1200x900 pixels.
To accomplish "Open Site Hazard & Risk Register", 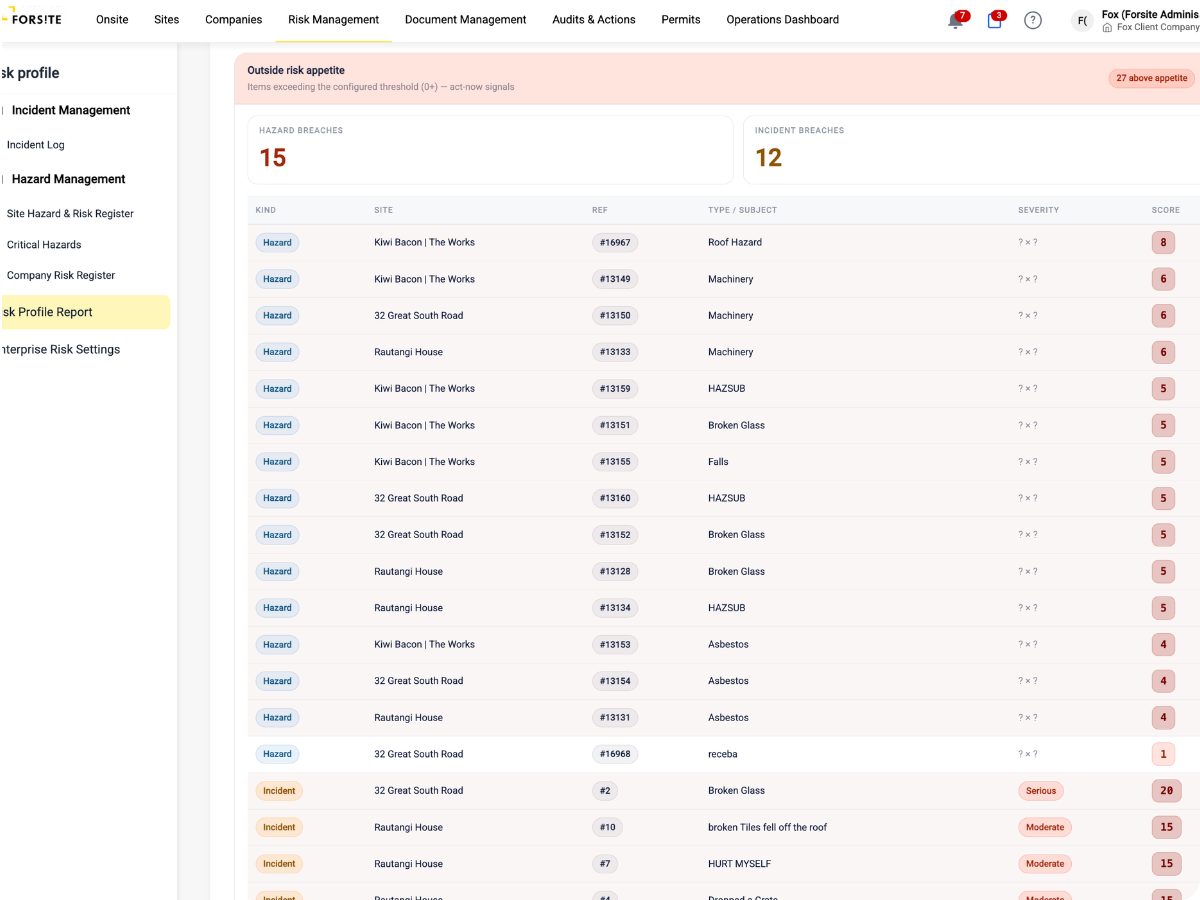I will pos(70,214).
